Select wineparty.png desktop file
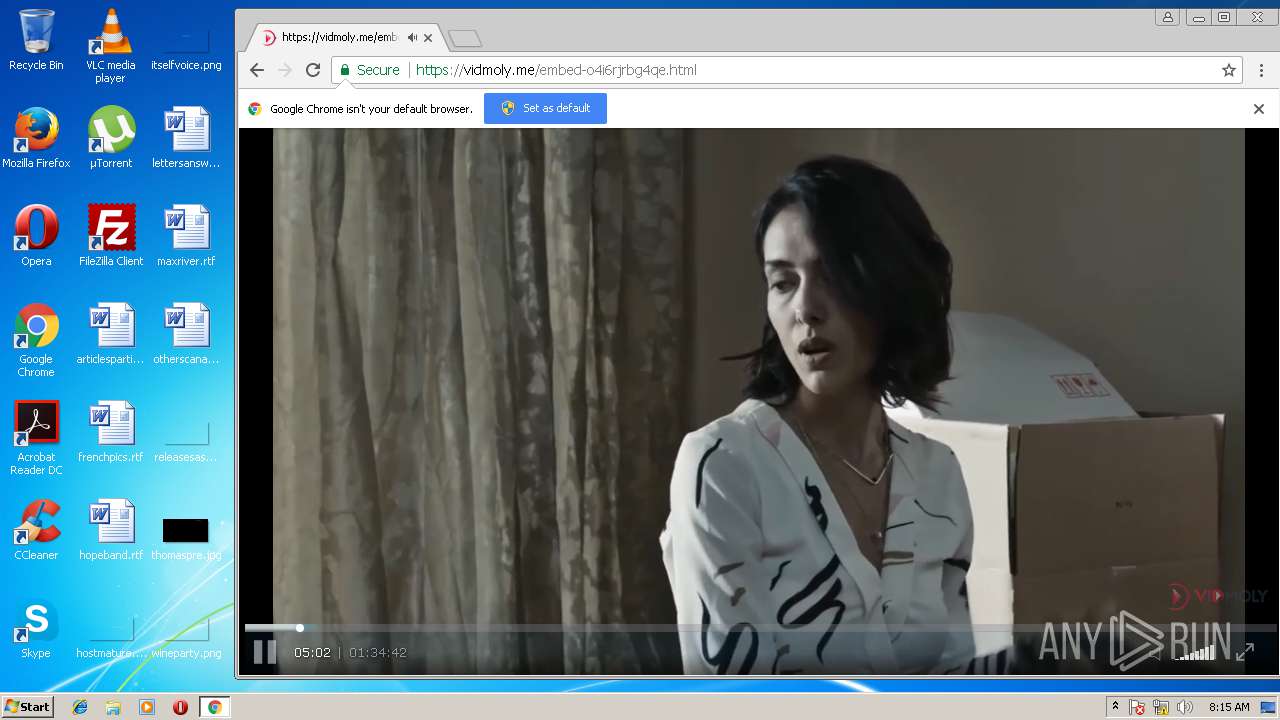Image resolution: width=1280 pixels, height=720 pixels. (186, 636)
